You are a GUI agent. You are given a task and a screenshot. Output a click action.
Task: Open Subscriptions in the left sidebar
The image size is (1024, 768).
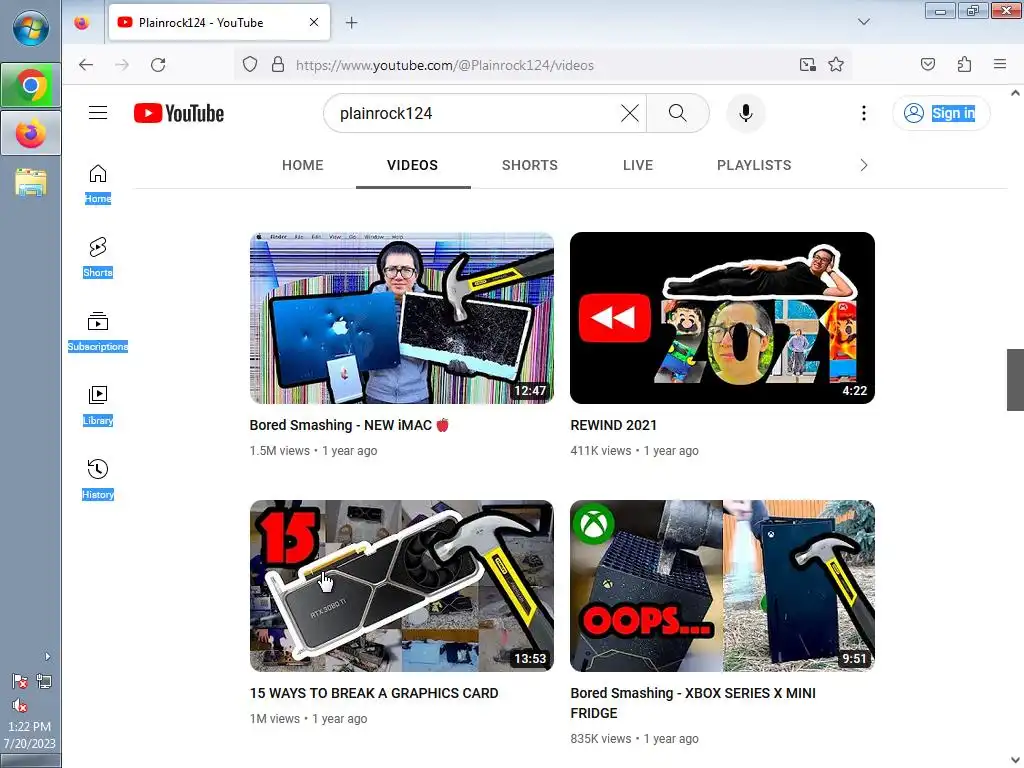[98, 332]
